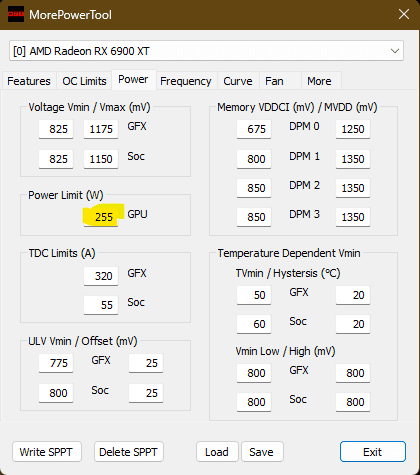The height and width of the screenshot is (475, 420).
Task: Click the GPU Power Limit field showing 255
Action: (101, 217)
